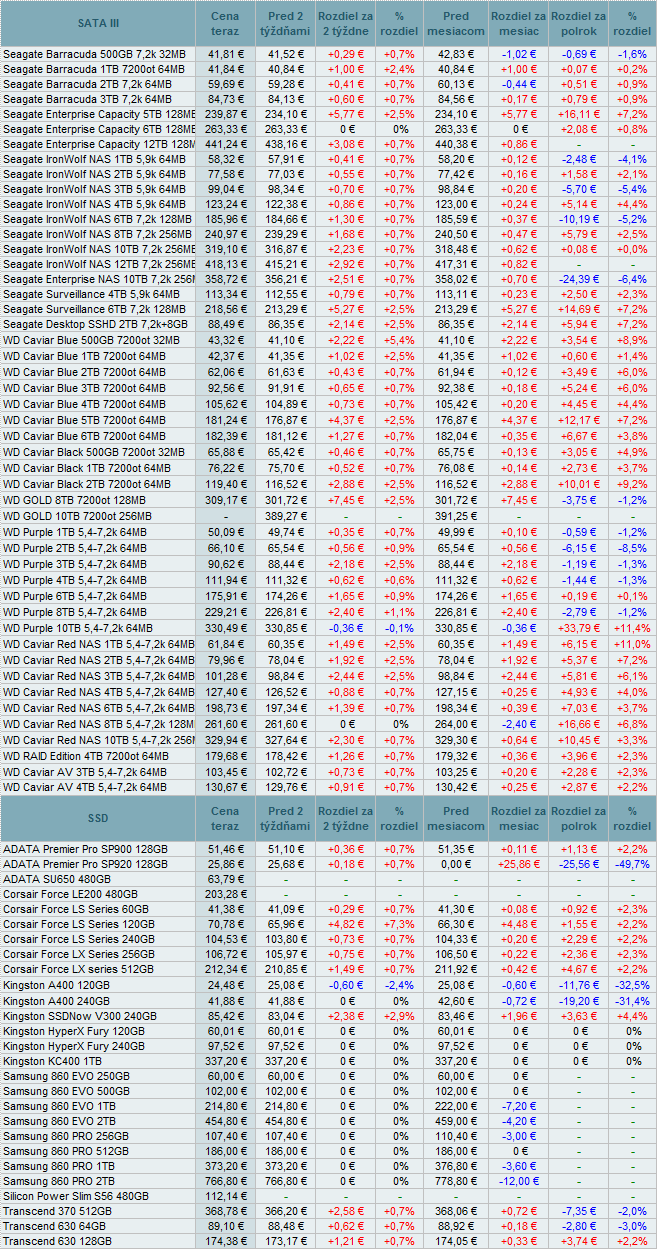
Task: Select Cena teraz header in SATA III table
Action: (x=225, y=24)
